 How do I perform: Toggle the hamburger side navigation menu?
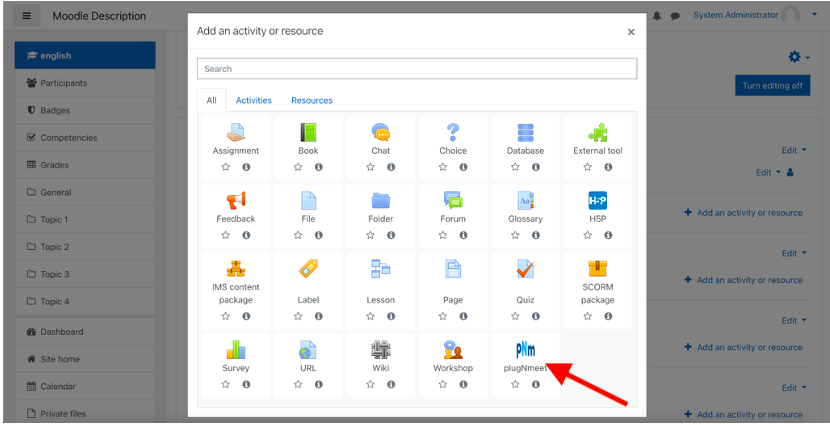(27, 16)
